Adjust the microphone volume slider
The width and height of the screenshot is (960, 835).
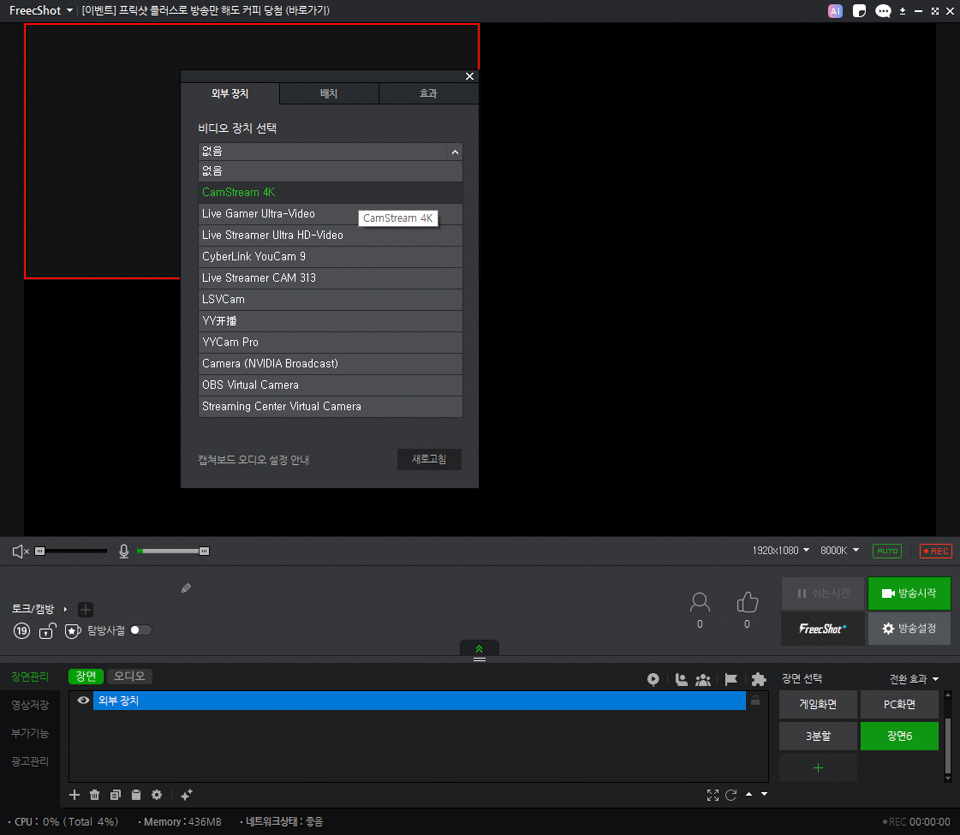click(x=173, y=551)
